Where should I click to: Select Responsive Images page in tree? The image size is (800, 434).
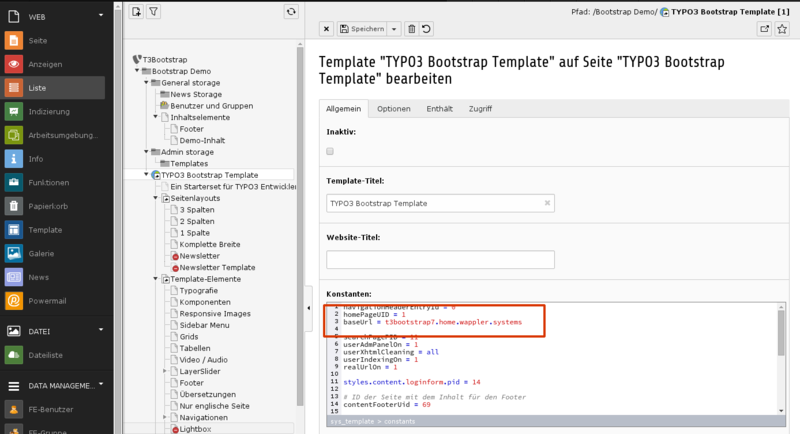click(215, 314)
